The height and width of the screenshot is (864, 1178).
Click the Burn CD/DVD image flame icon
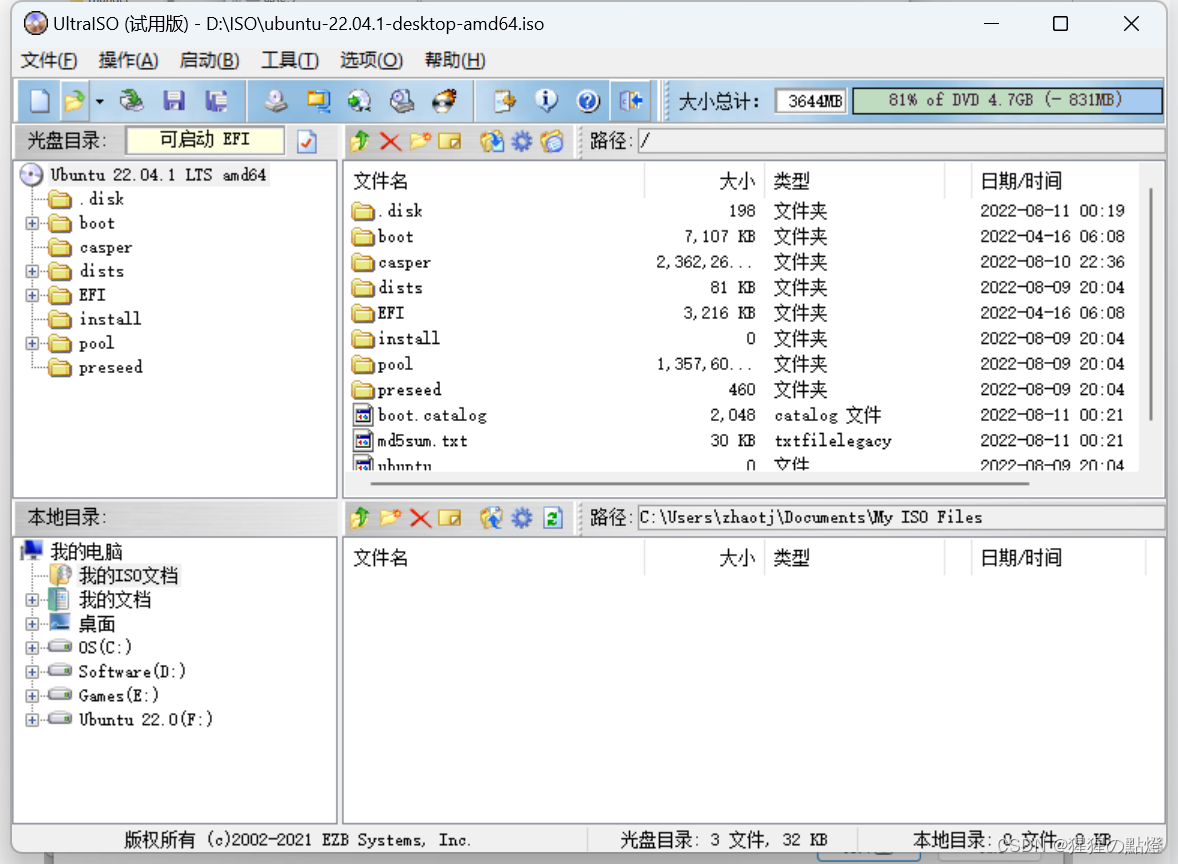[444, 101]
